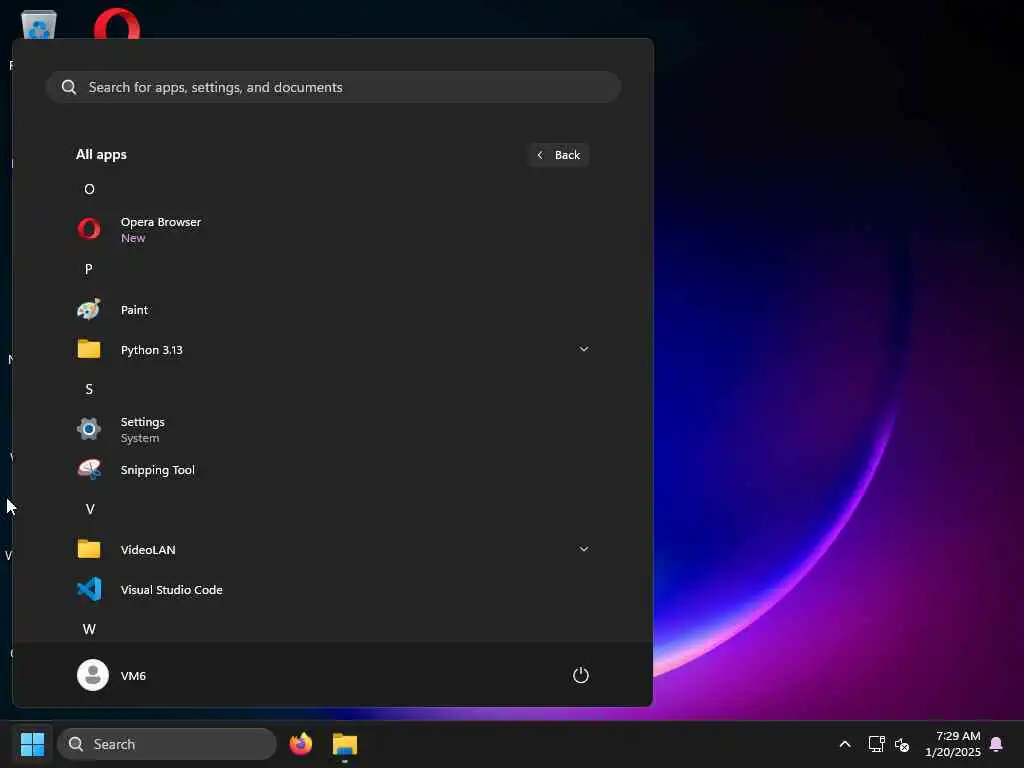Open the Settings gear icon
This screenshot has height=768, width=1024.
coord(89,429)
